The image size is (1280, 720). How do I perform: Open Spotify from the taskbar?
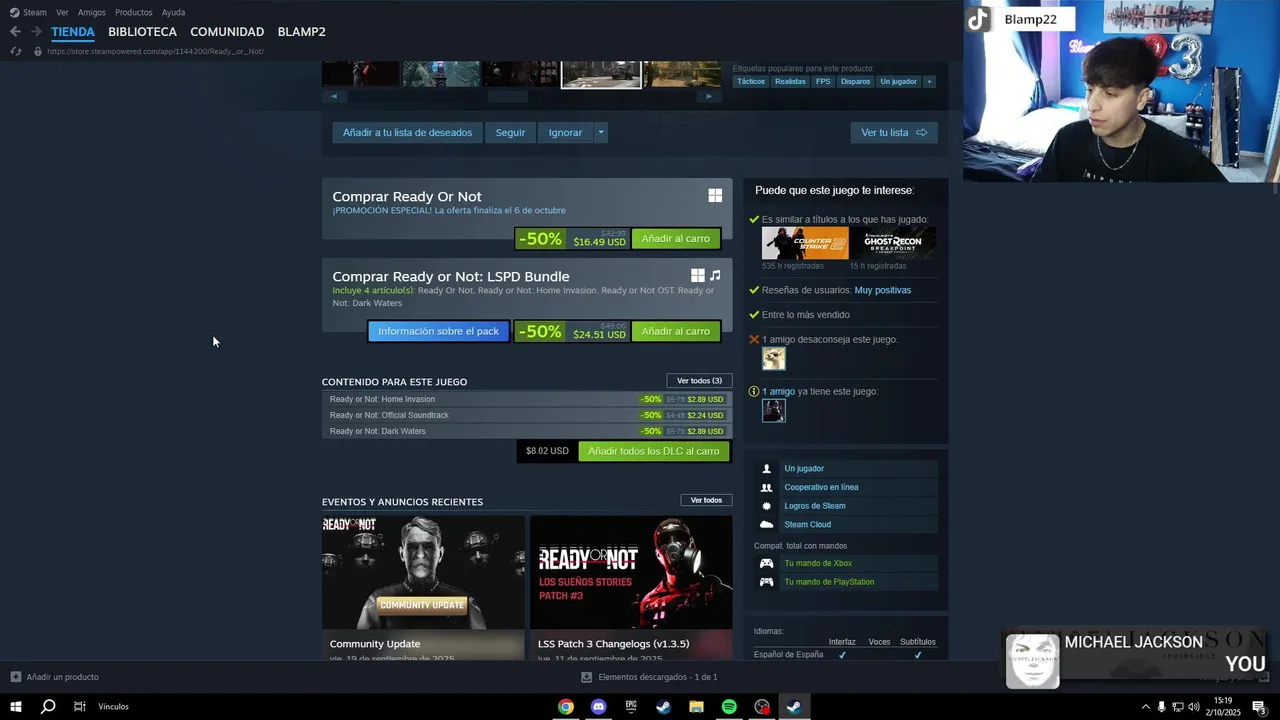pyautogui.click(x=729, y=707)
